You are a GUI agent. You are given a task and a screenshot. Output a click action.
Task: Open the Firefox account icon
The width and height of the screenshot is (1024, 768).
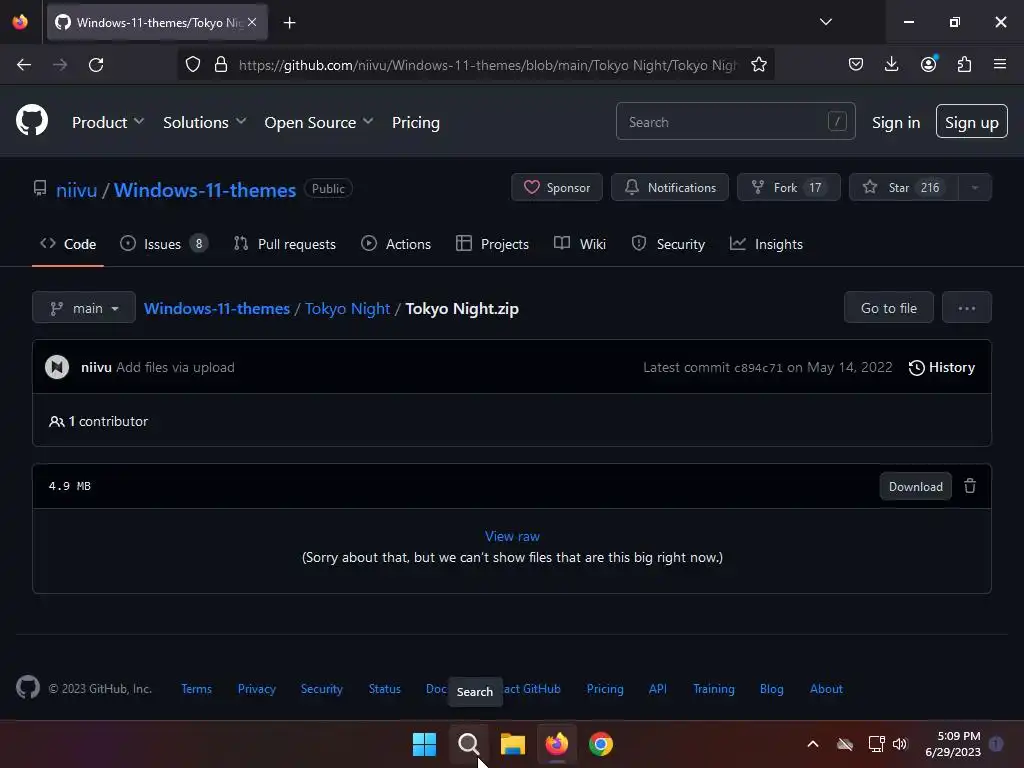point(928,64)
